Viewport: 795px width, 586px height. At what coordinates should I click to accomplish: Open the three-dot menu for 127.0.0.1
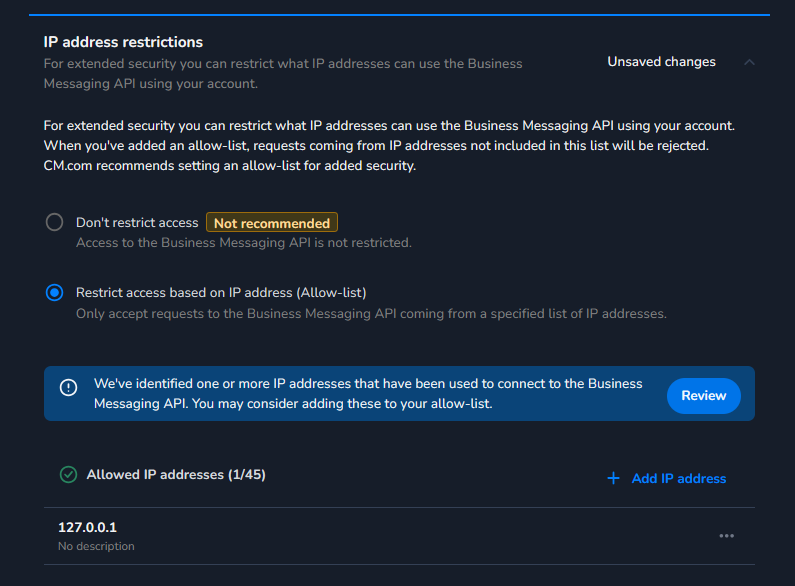(727, 536)
